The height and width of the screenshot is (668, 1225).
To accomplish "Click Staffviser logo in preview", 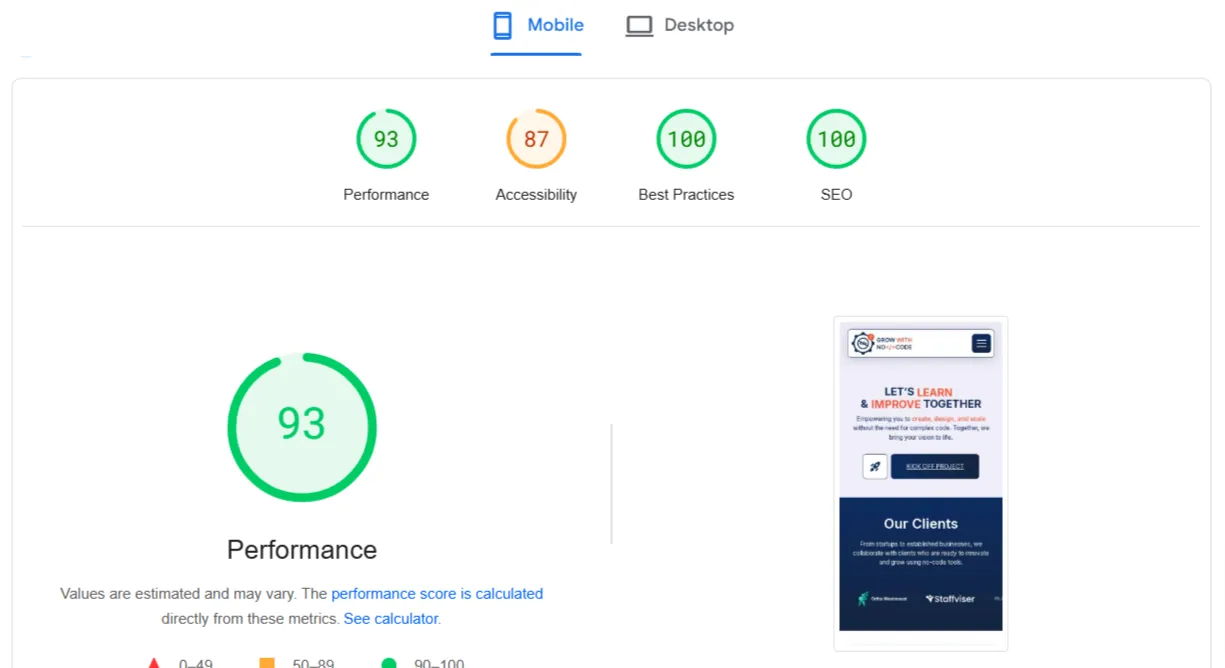I will (949, 599).
